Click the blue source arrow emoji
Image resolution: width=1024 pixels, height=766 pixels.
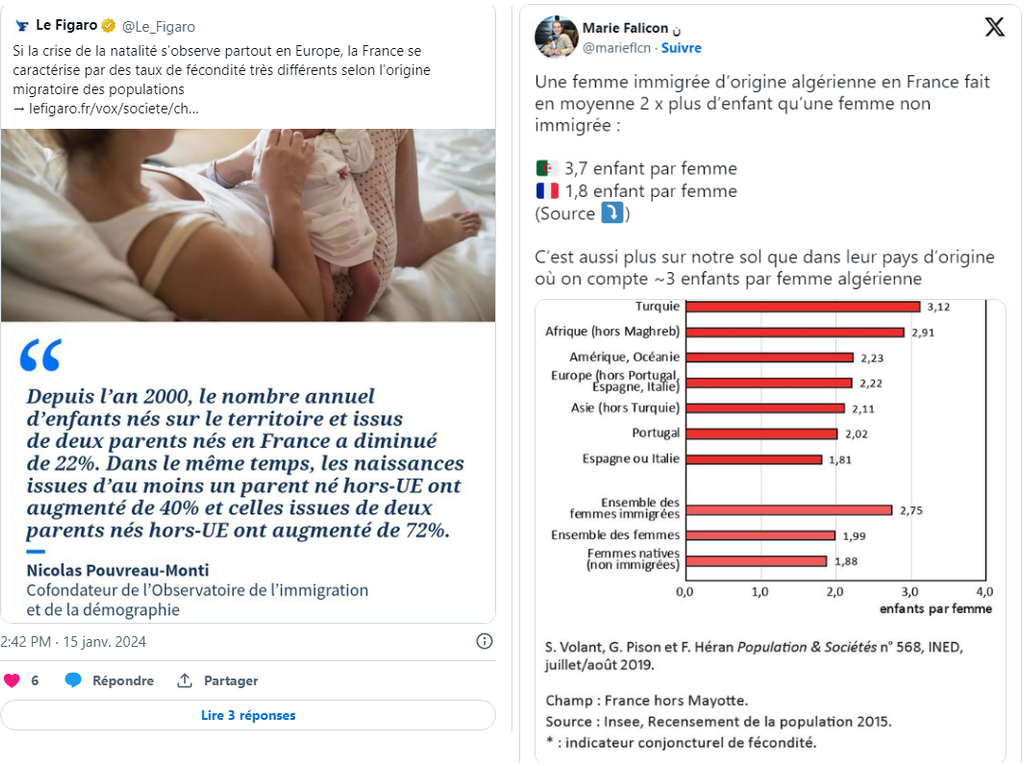click(612, 213)
